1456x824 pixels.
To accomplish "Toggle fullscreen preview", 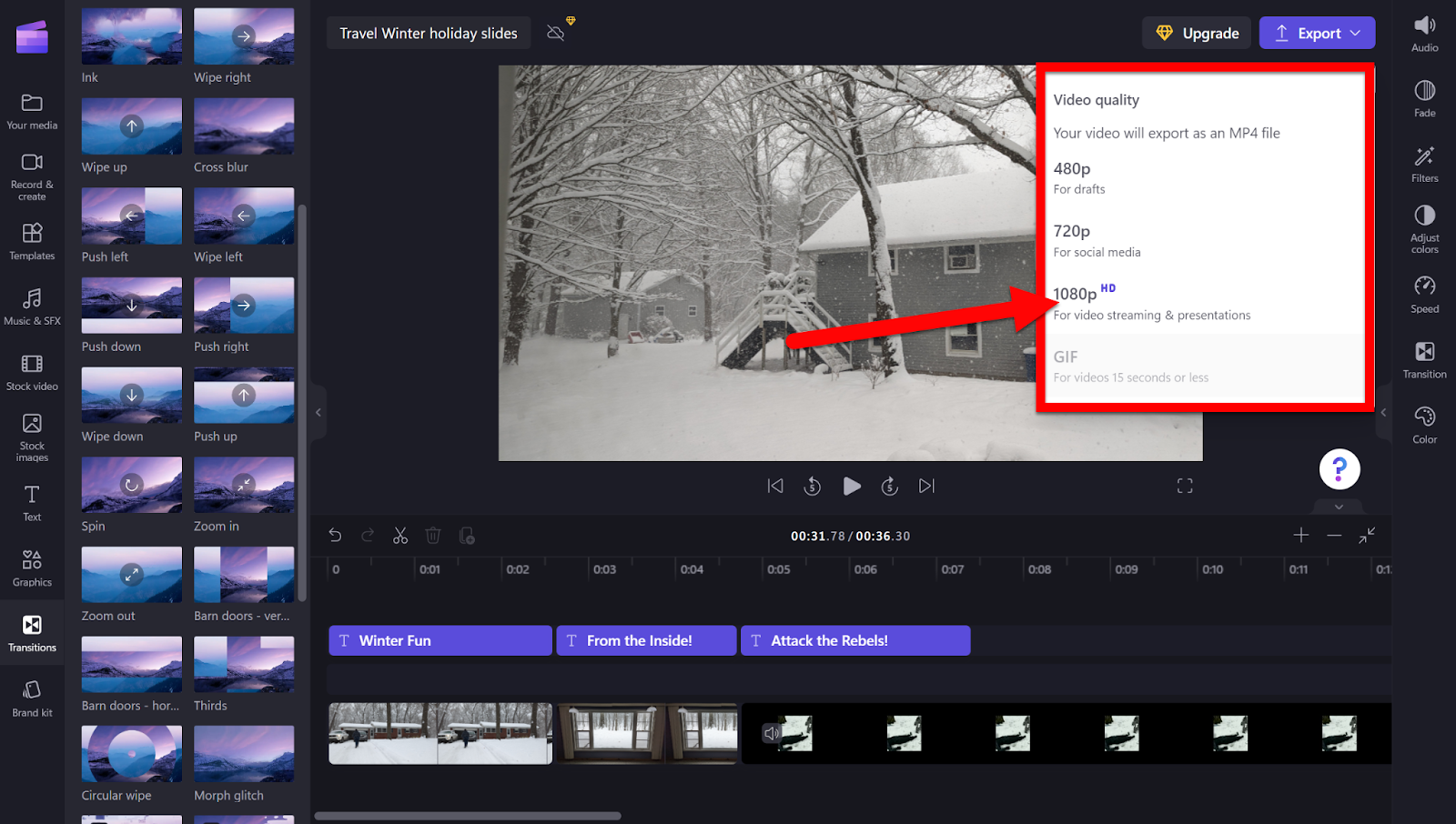I will click(x=1185, y=487).
